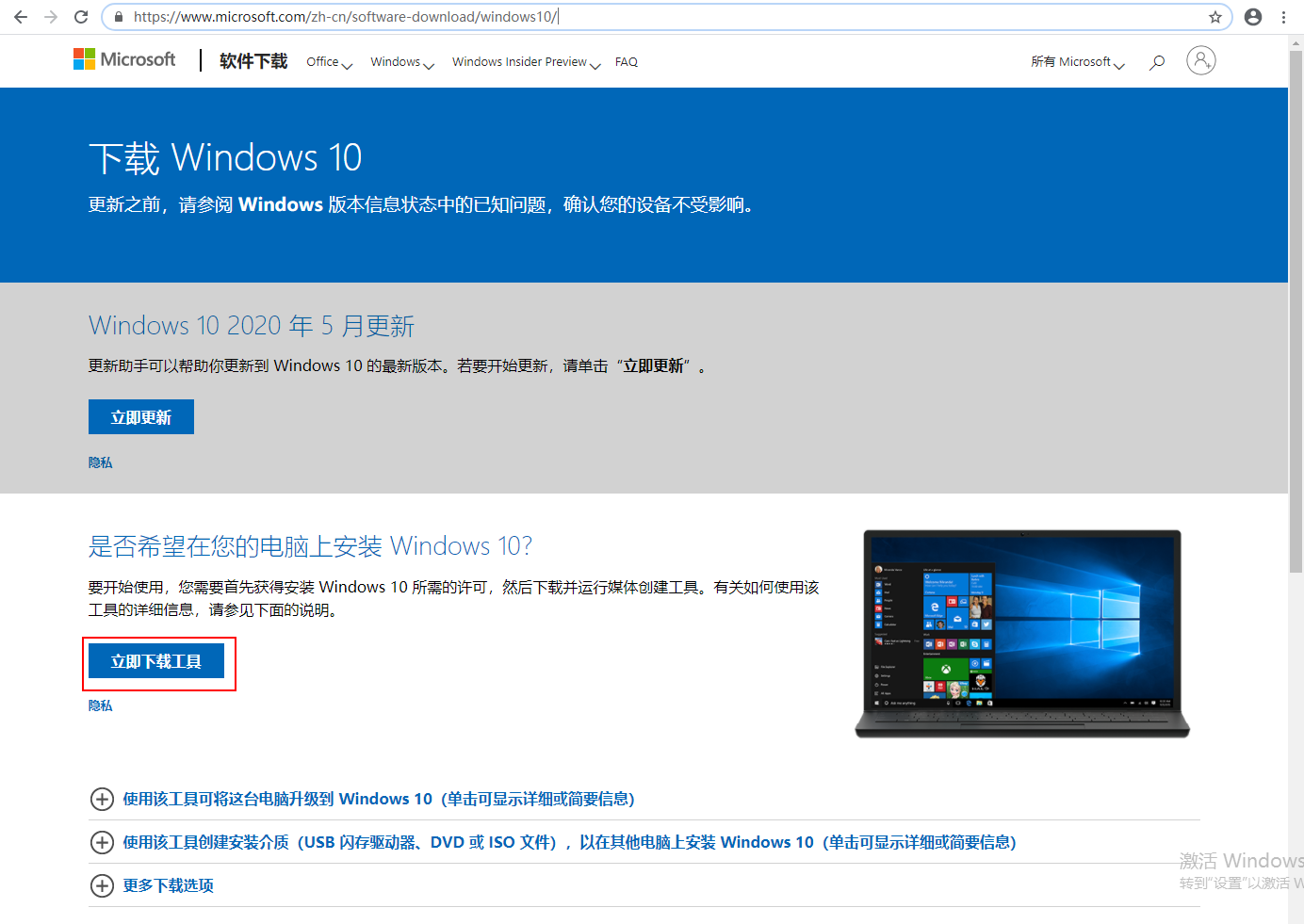Screen dimensions: 1304x924
Task: Bookmark the page with the star icon
Action: [1215, 16]
